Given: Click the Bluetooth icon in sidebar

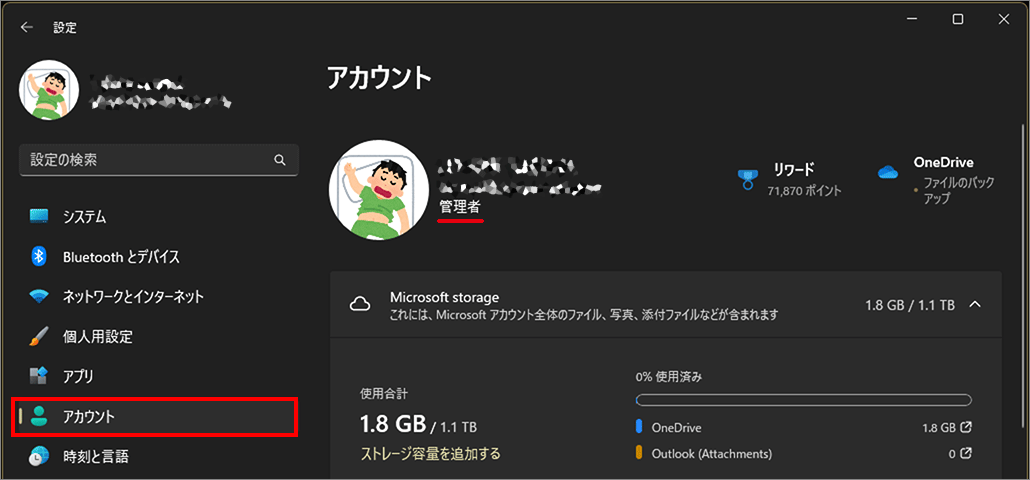Looking at the screenshot, I should click(39, 257).
